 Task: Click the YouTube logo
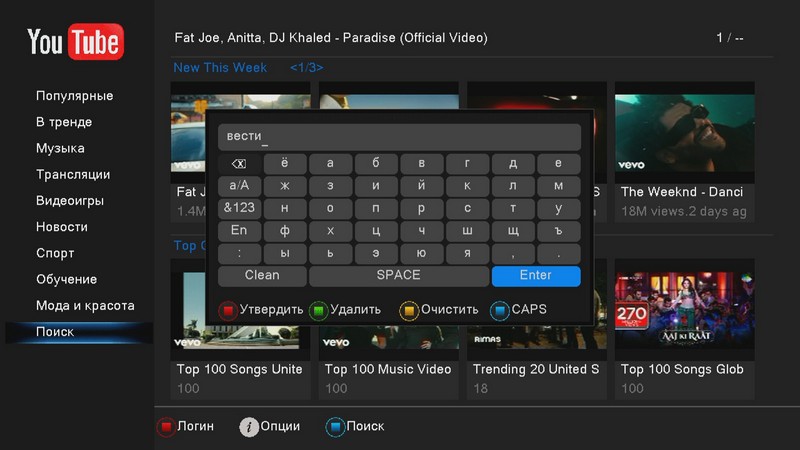76,41
